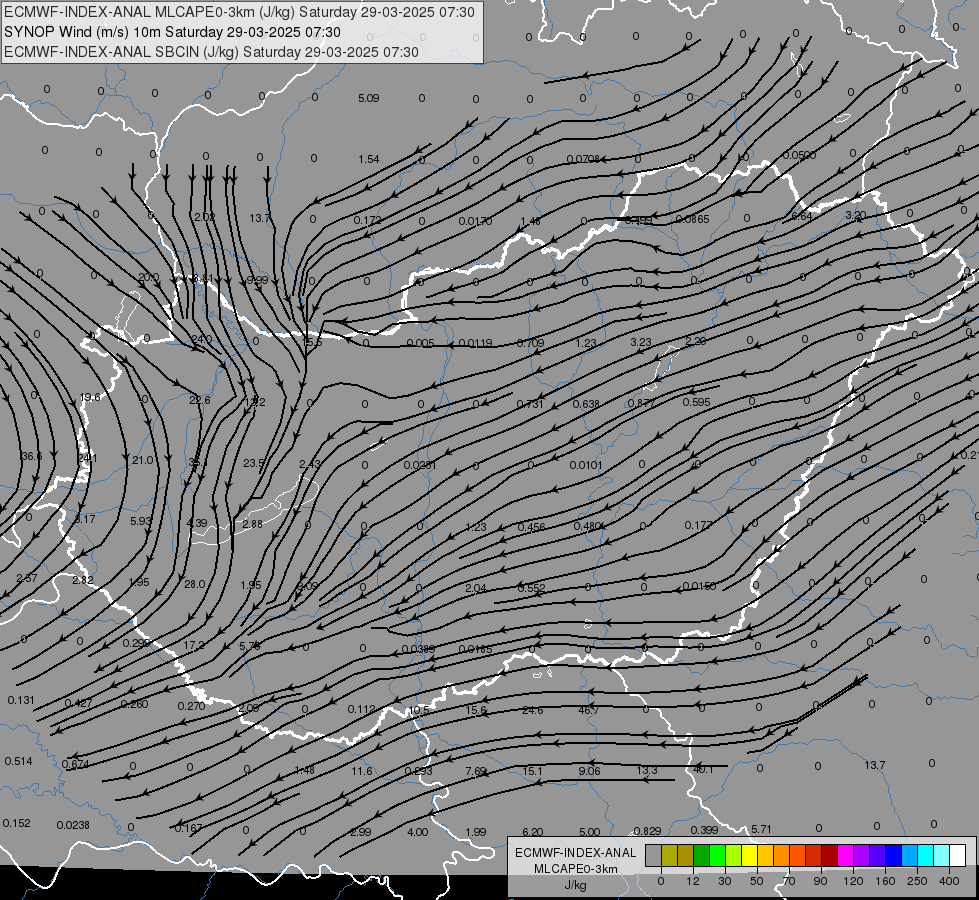Select the SYNOP Wind 10m title line

click(x=172, y=32)
